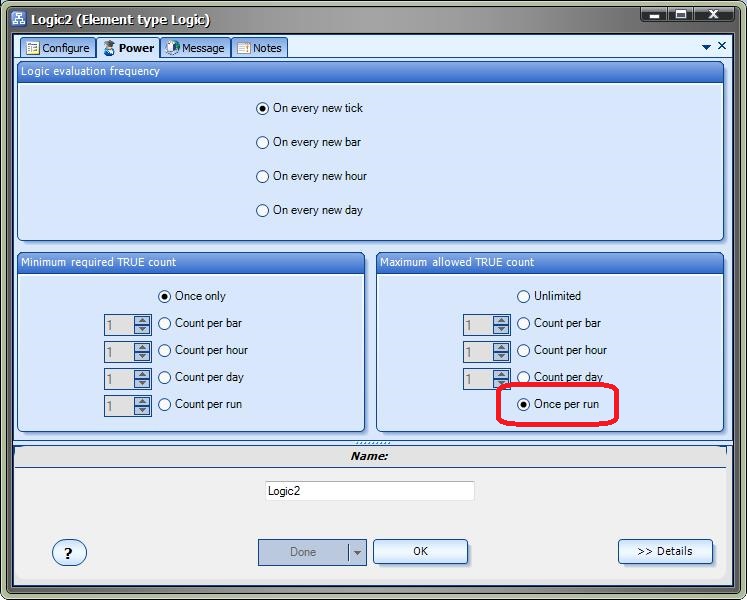
Task: Increase maximum Count per day spinner
Action: coord(501,375)
